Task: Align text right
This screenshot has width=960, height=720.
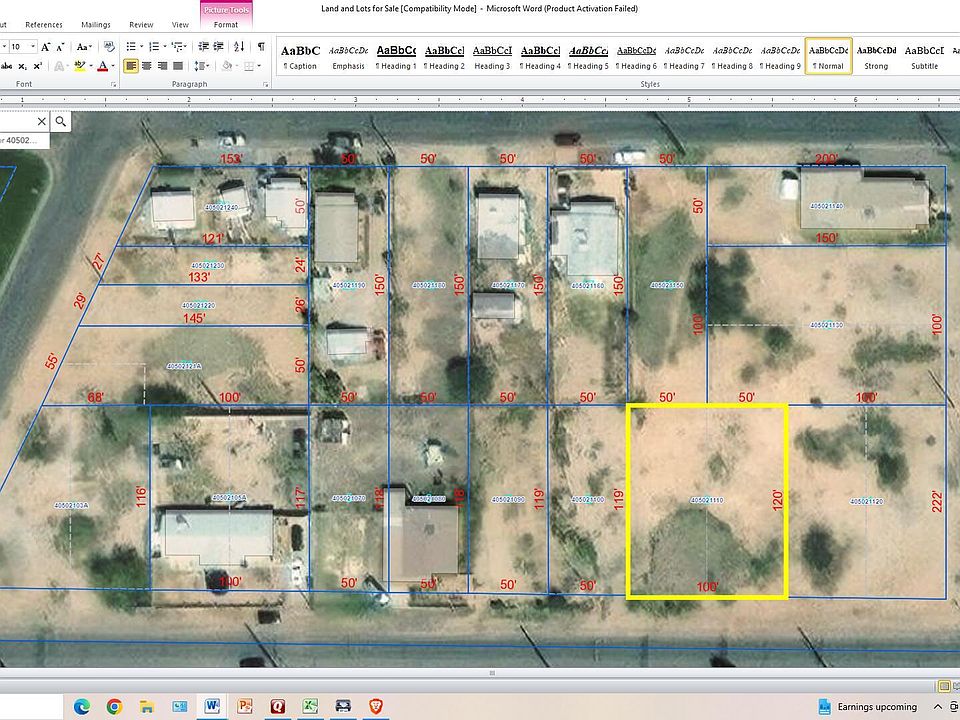Action: (x=162, y=66)
